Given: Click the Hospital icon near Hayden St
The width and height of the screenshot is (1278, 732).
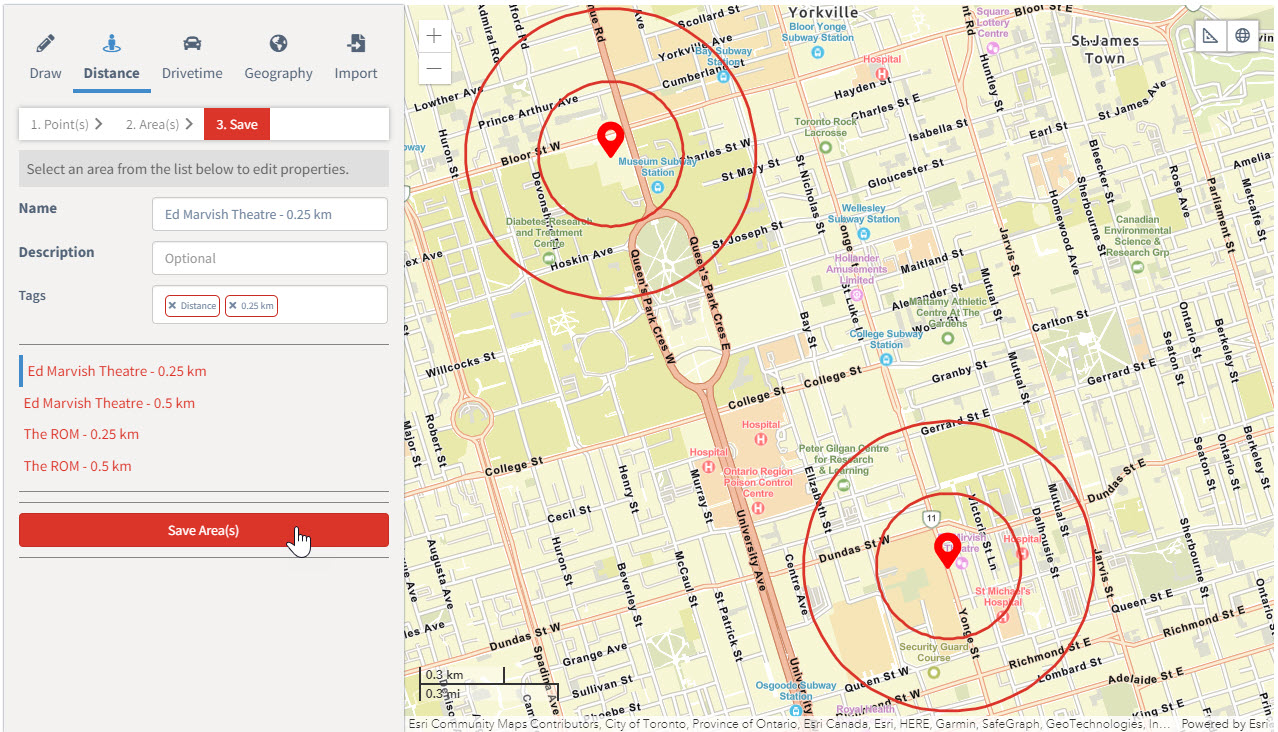Looking at the screenshot, I should click(x=881, y=74).
